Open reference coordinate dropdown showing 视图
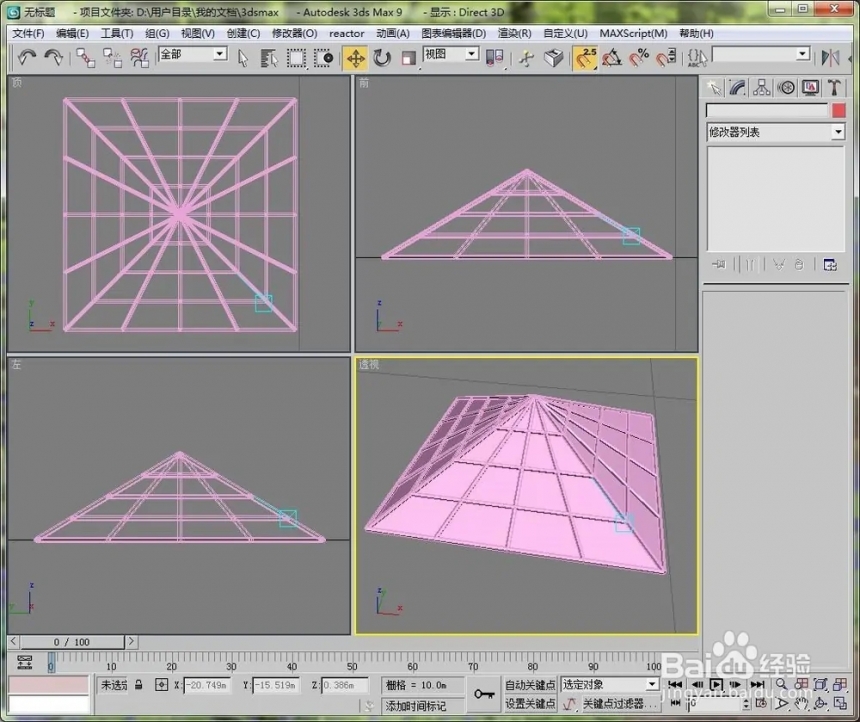860x722 pixels. [x=451, y=54]
